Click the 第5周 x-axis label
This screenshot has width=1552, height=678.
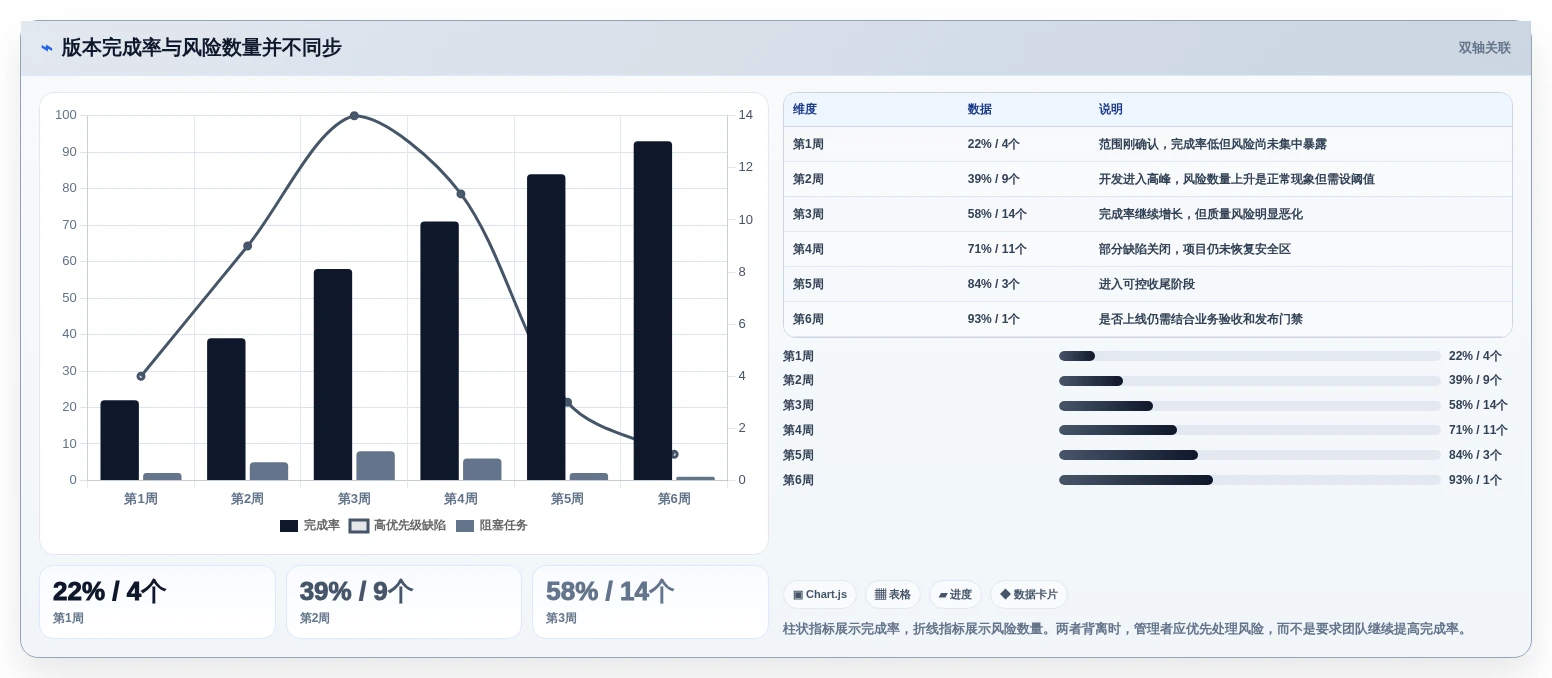pos(567,499)
